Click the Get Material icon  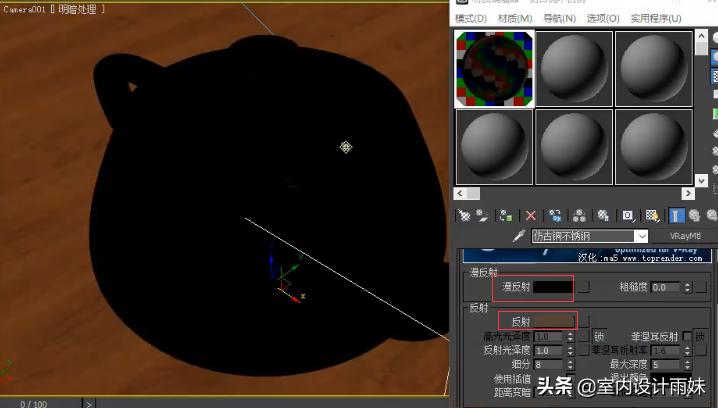[x=464, y=215]
